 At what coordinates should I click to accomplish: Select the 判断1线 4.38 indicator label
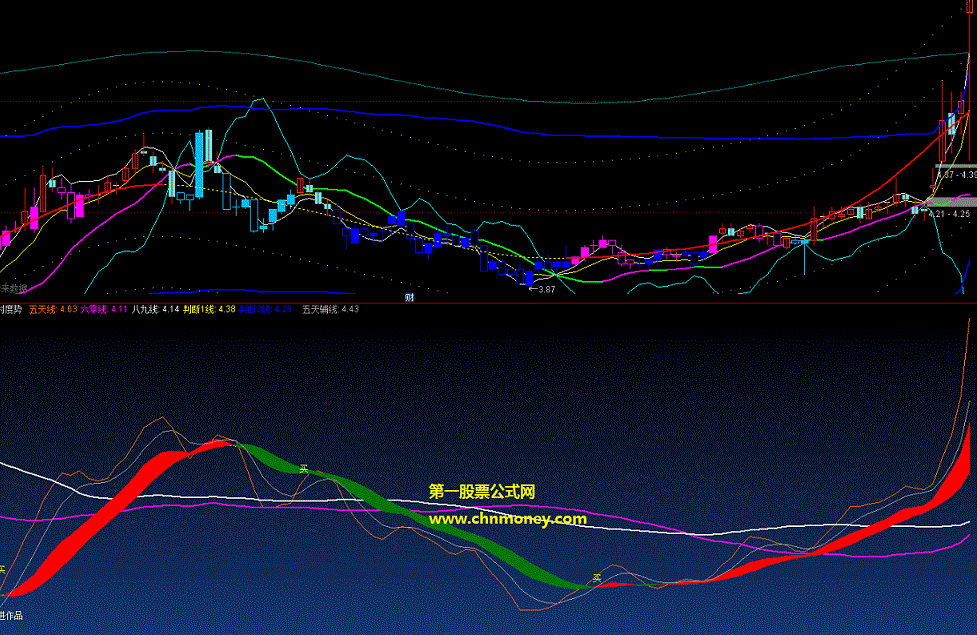coord(209,309)
